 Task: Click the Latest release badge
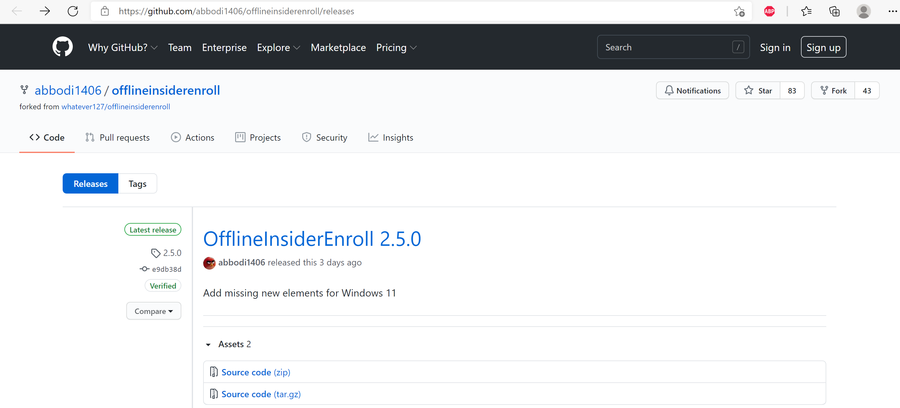153,230
